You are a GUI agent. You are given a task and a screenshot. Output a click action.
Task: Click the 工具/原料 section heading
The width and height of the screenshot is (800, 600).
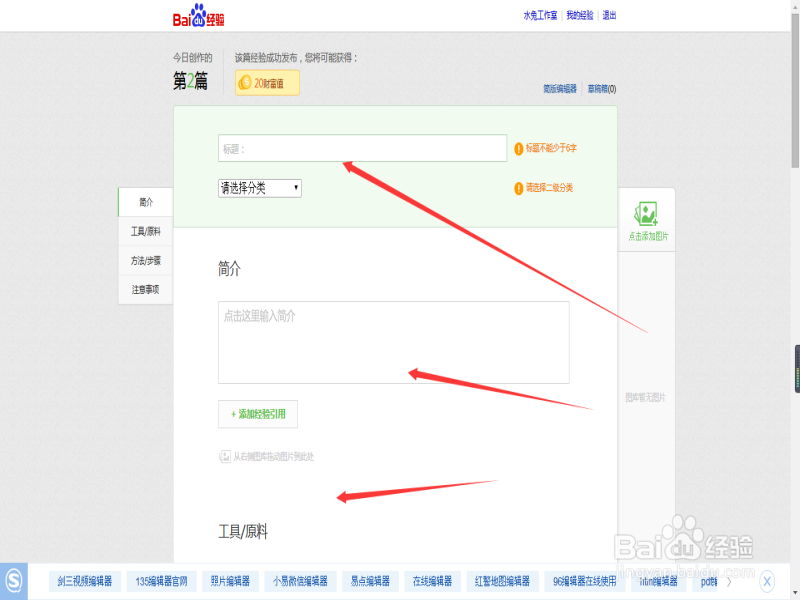coord(243,532)
